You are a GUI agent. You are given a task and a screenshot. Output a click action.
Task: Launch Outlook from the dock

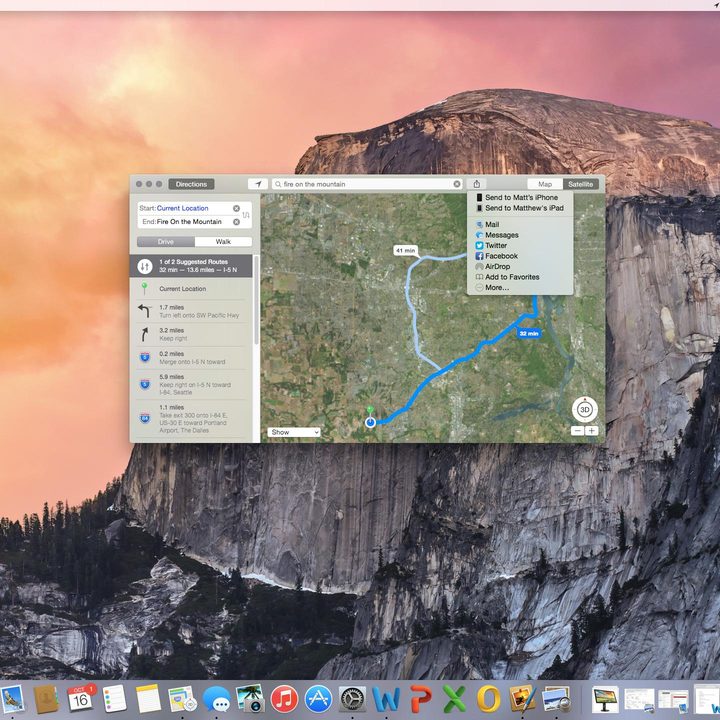[488, 699]
